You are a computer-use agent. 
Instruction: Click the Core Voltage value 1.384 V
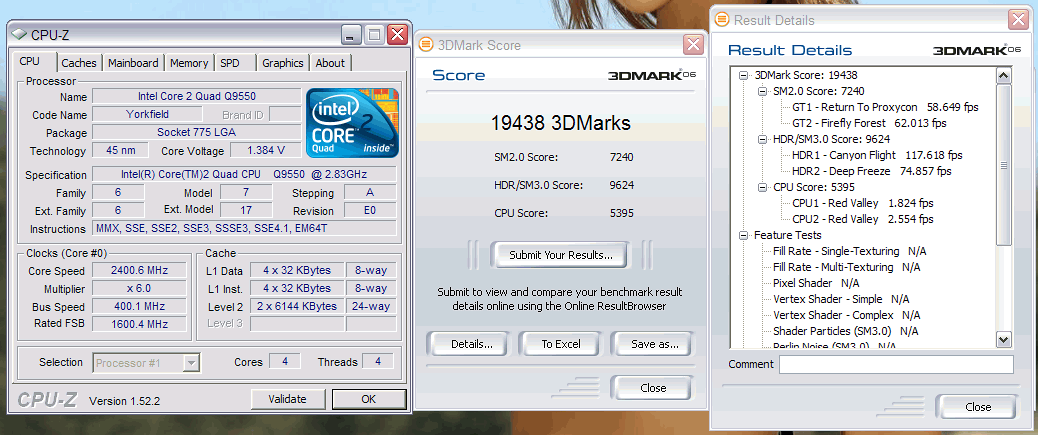coord(265,150)
